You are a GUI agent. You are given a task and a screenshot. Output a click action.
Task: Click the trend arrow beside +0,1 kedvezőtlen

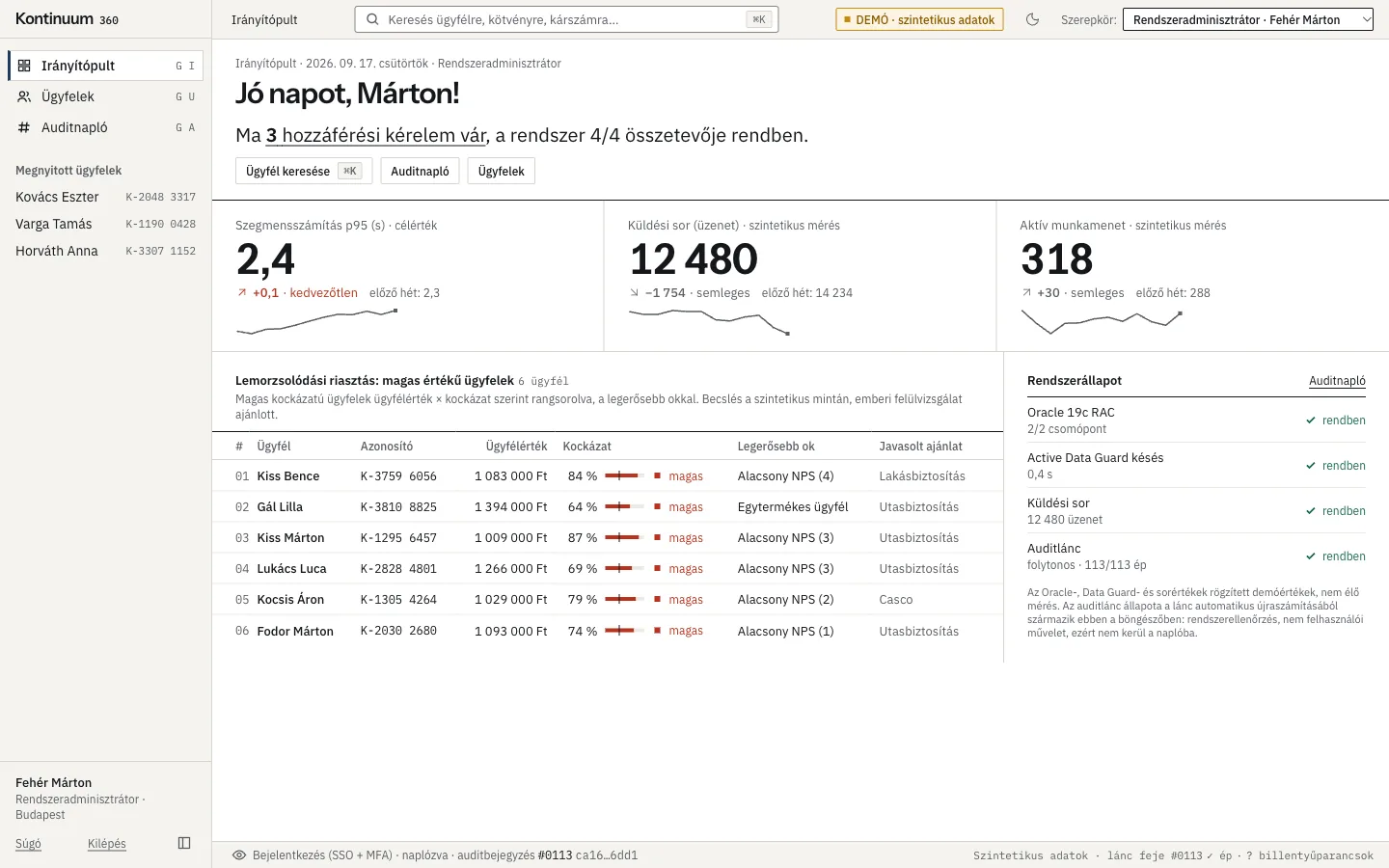[242, 293]
